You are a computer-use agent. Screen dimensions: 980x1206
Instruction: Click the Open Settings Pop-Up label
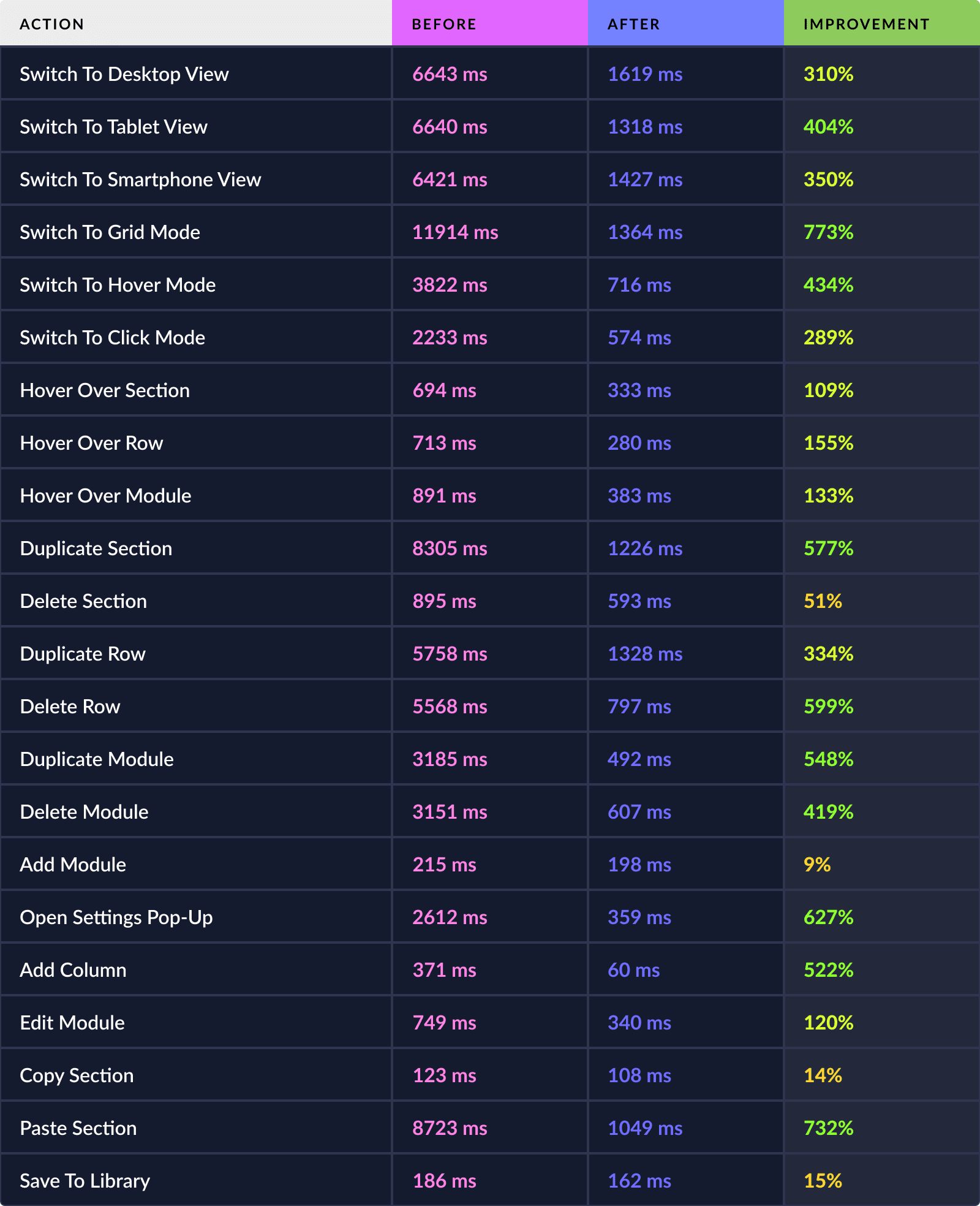[x=116, y=917]
